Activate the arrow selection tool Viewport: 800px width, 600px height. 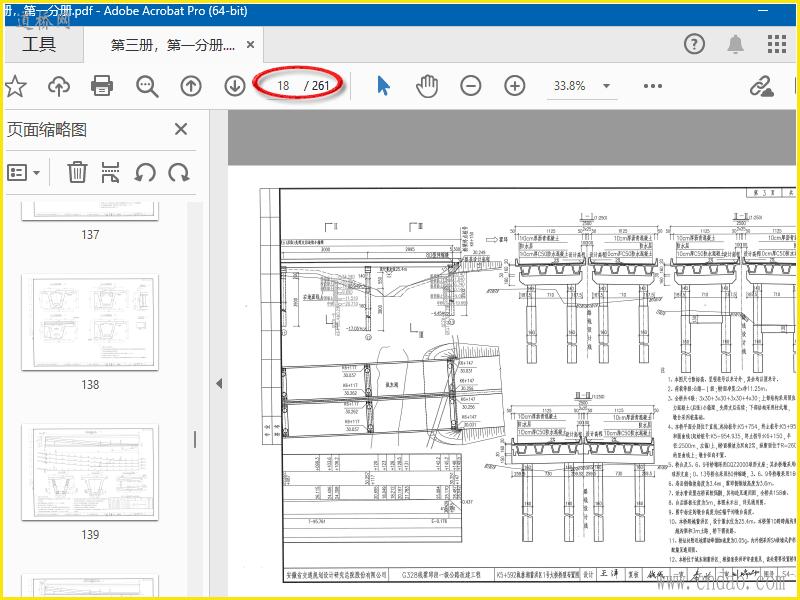[x=383, y=86]
